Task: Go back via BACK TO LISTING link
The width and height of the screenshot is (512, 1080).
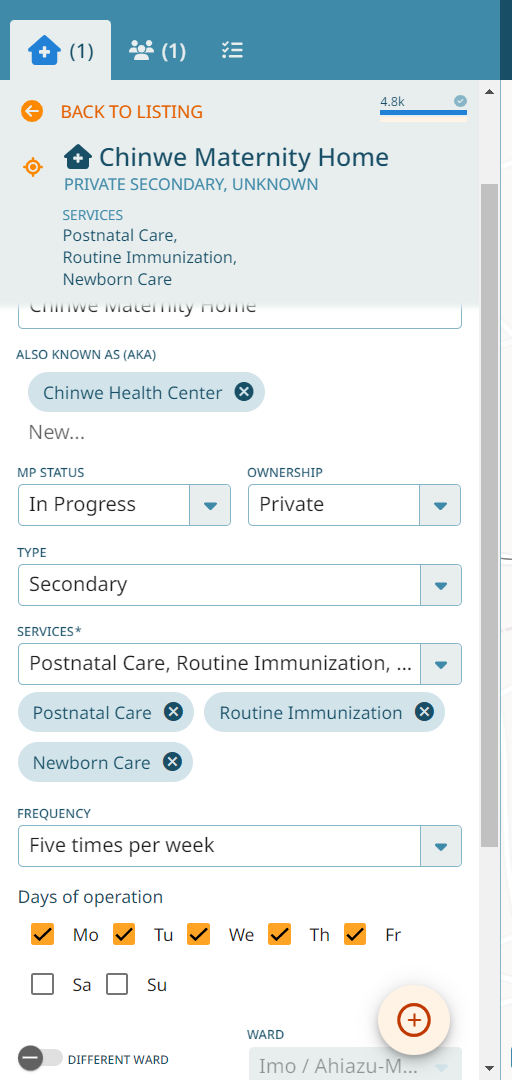Action: [x=132, y=112]
